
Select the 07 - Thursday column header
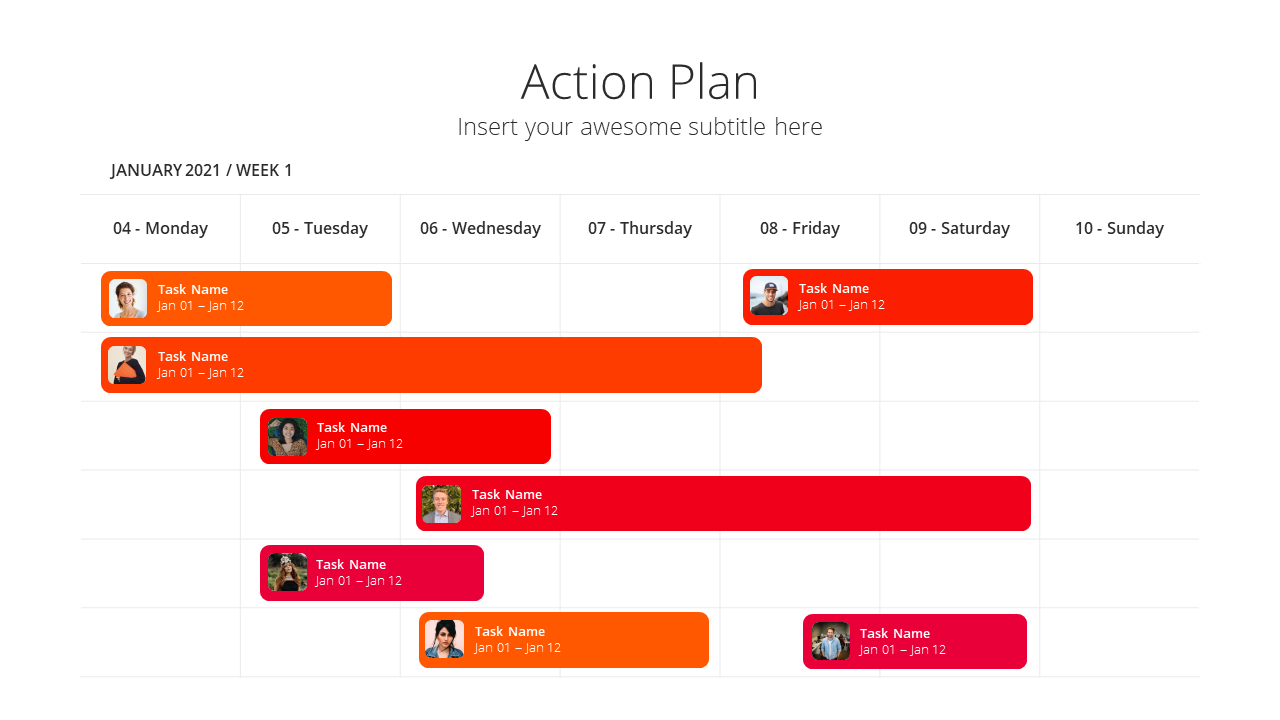(x=640, y=228)
